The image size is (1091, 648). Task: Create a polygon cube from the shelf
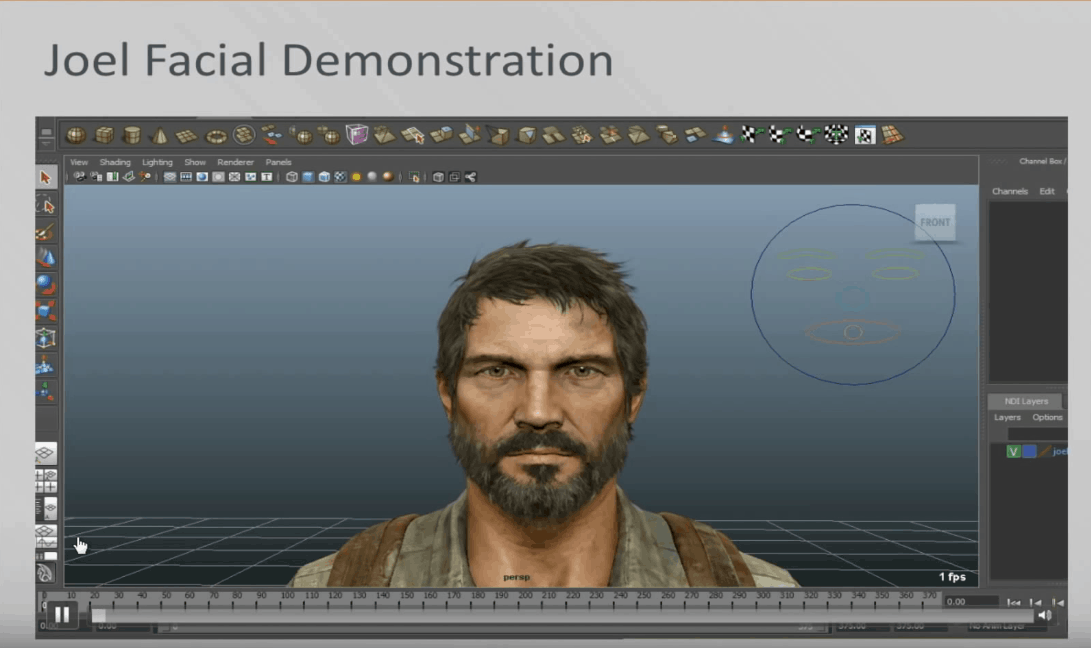click(104, 135)
